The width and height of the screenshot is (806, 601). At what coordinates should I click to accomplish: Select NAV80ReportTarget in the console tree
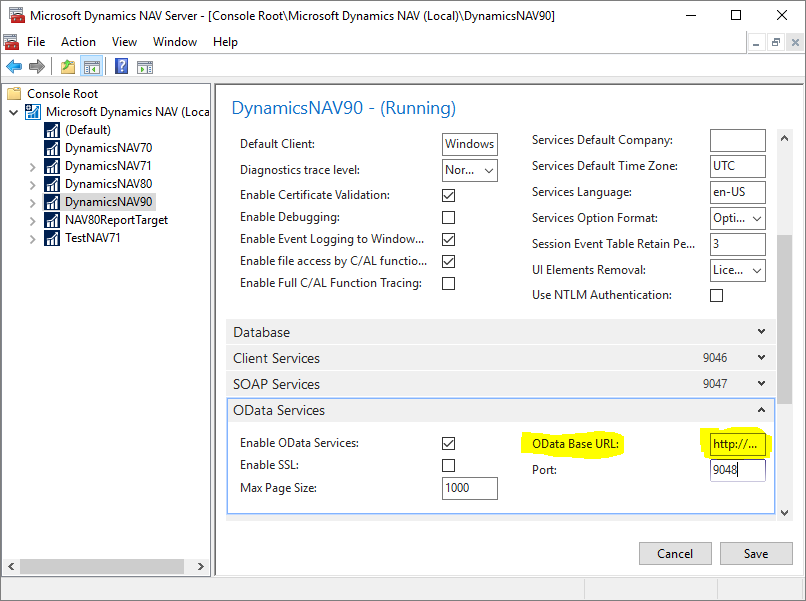116,220
